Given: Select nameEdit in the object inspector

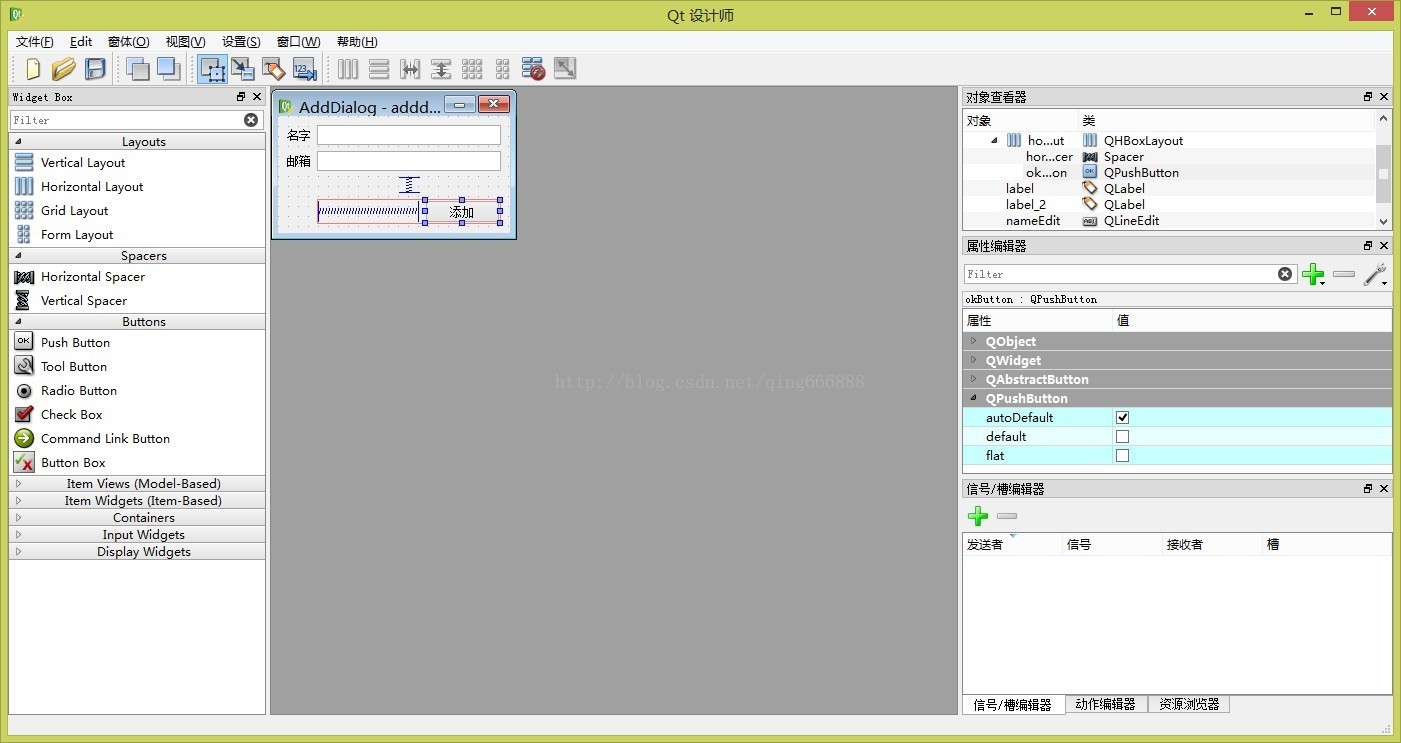Looking at the screenshot, I should tap(1033, 221).
